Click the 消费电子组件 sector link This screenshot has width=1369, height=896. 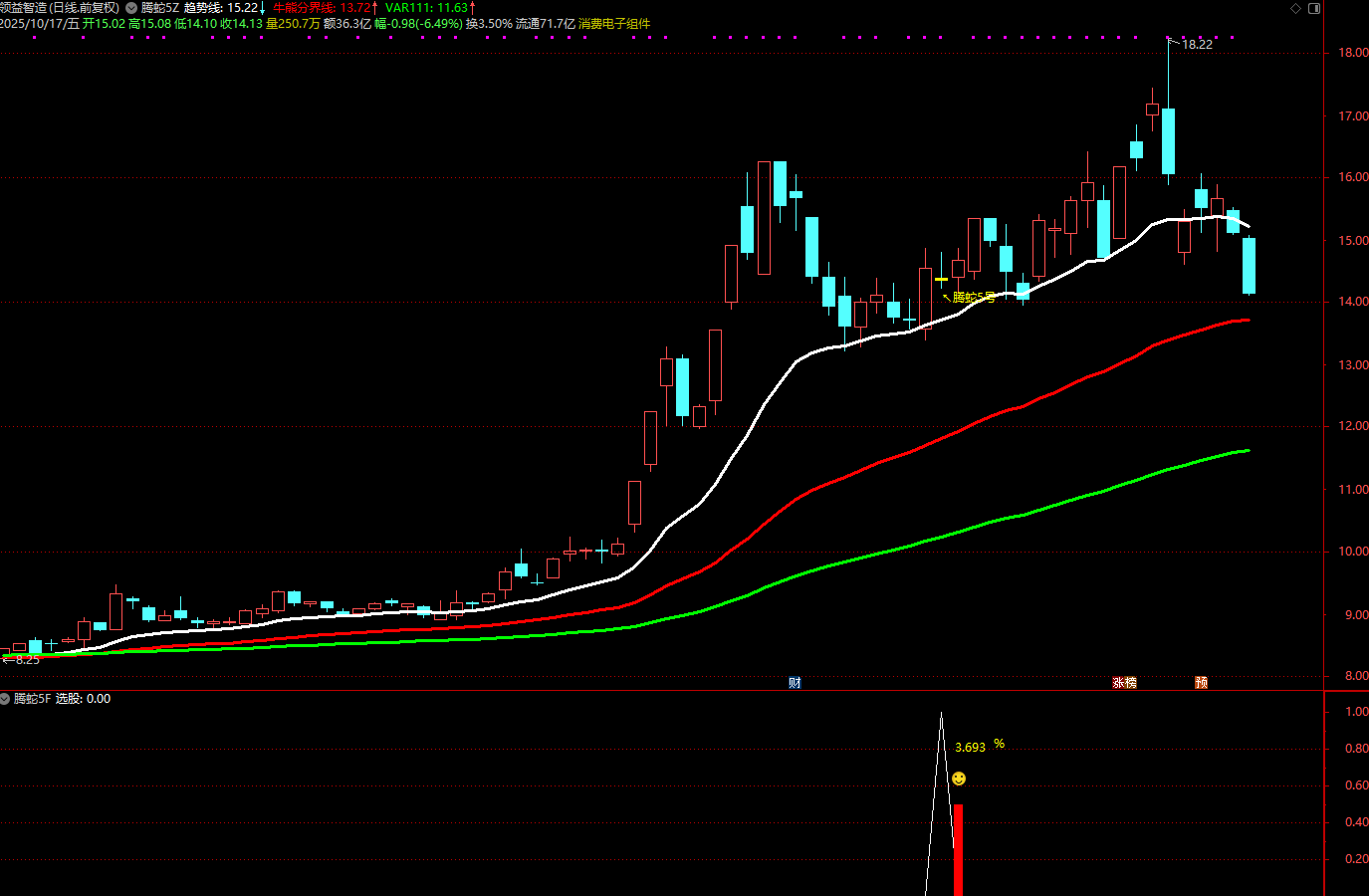[614, 24]
